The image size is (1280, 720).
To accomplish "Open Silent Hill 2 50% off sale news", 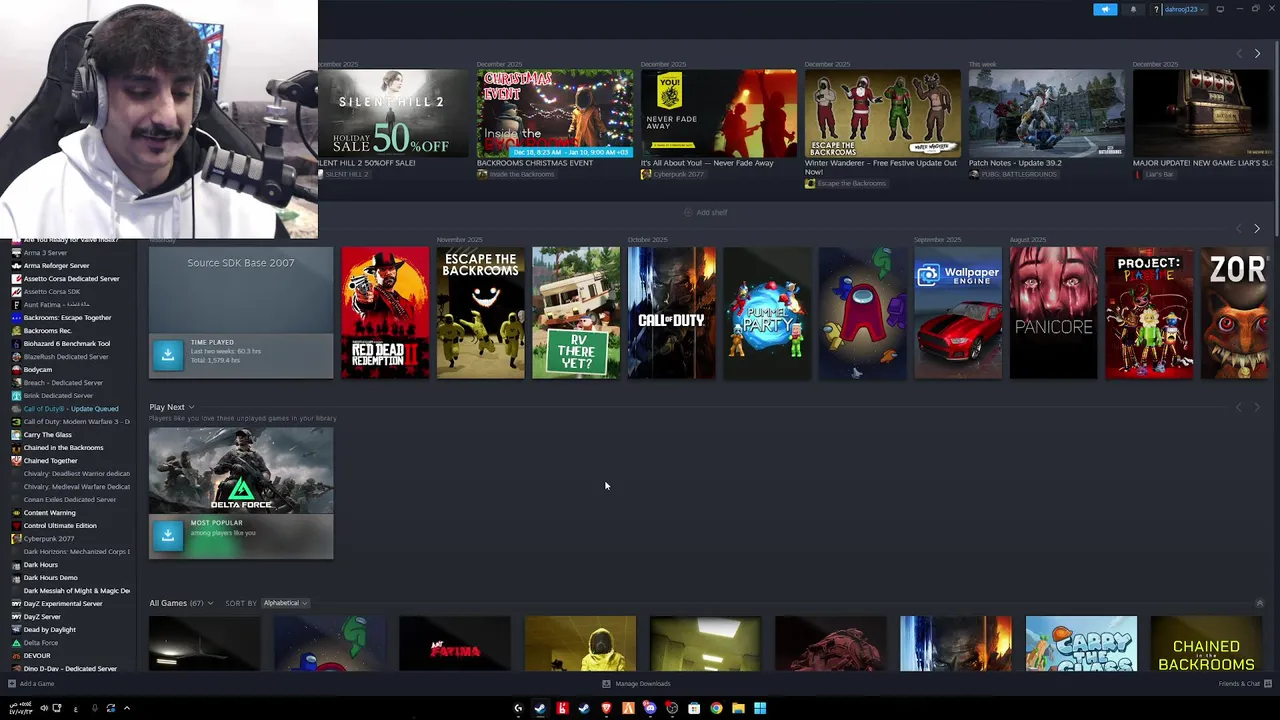I will 393,113.
